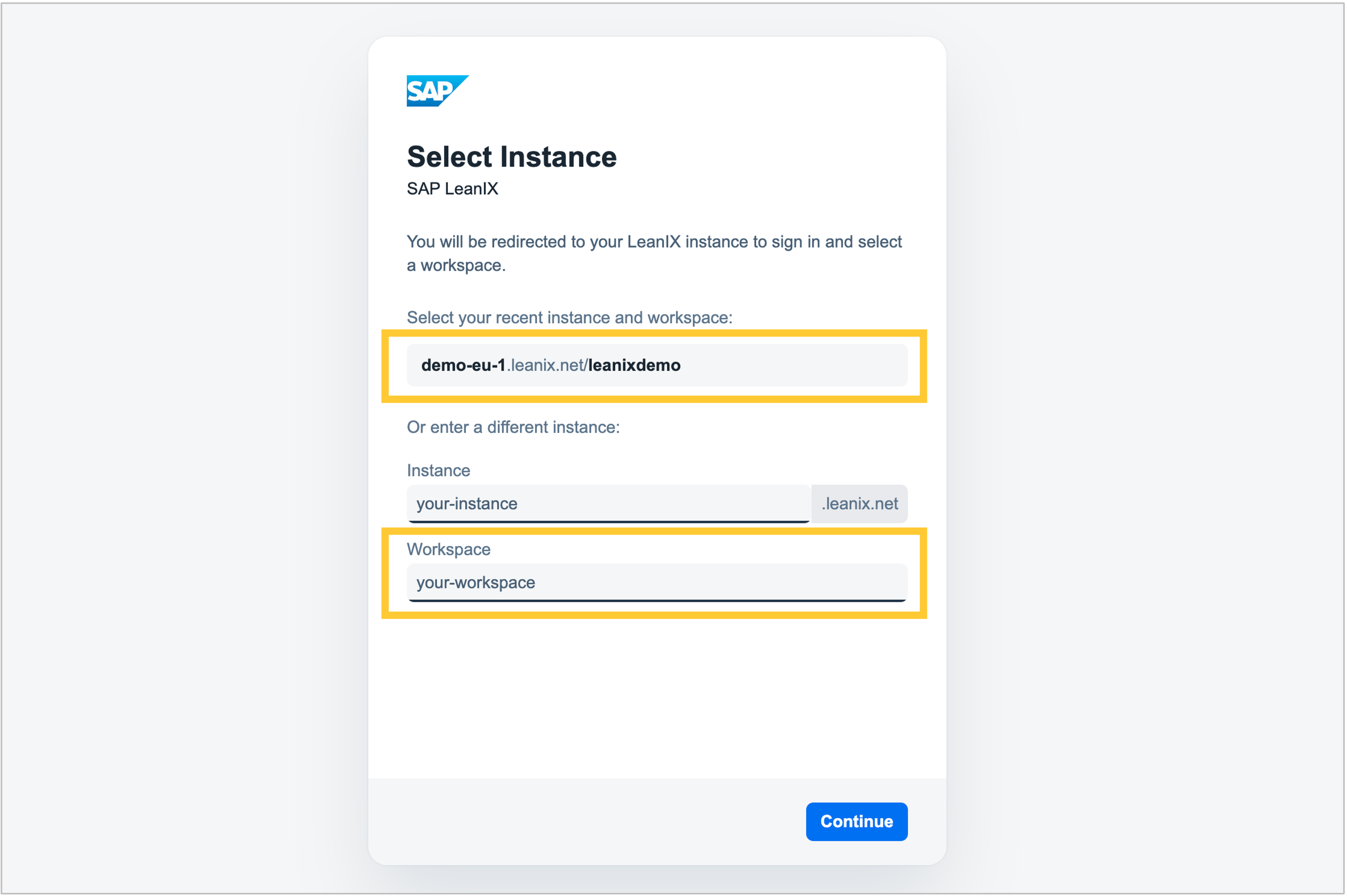The height and width of the screenshot is (896, 1347).
Task: Click the Select Instance heading
Action: tap(512, 157)
